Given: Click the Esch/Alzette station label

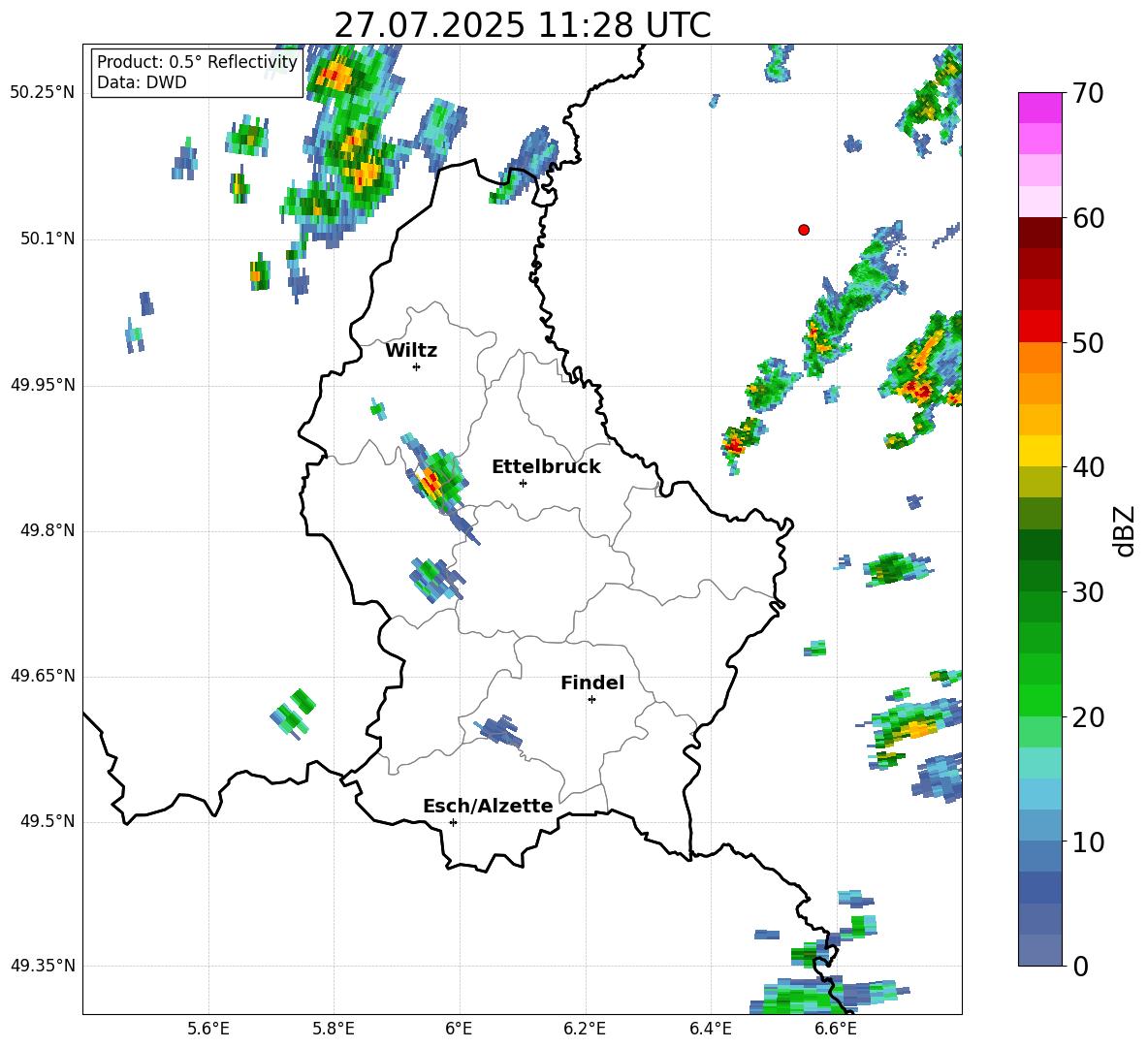Looking at the screenshot, I should (x=488, y=806).
